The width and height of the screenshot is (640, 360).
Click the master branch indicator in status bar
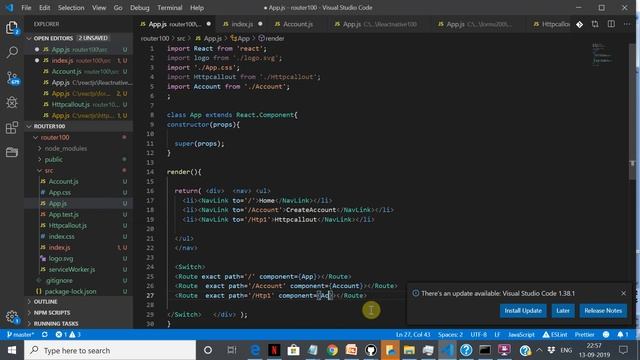(20, 334)
